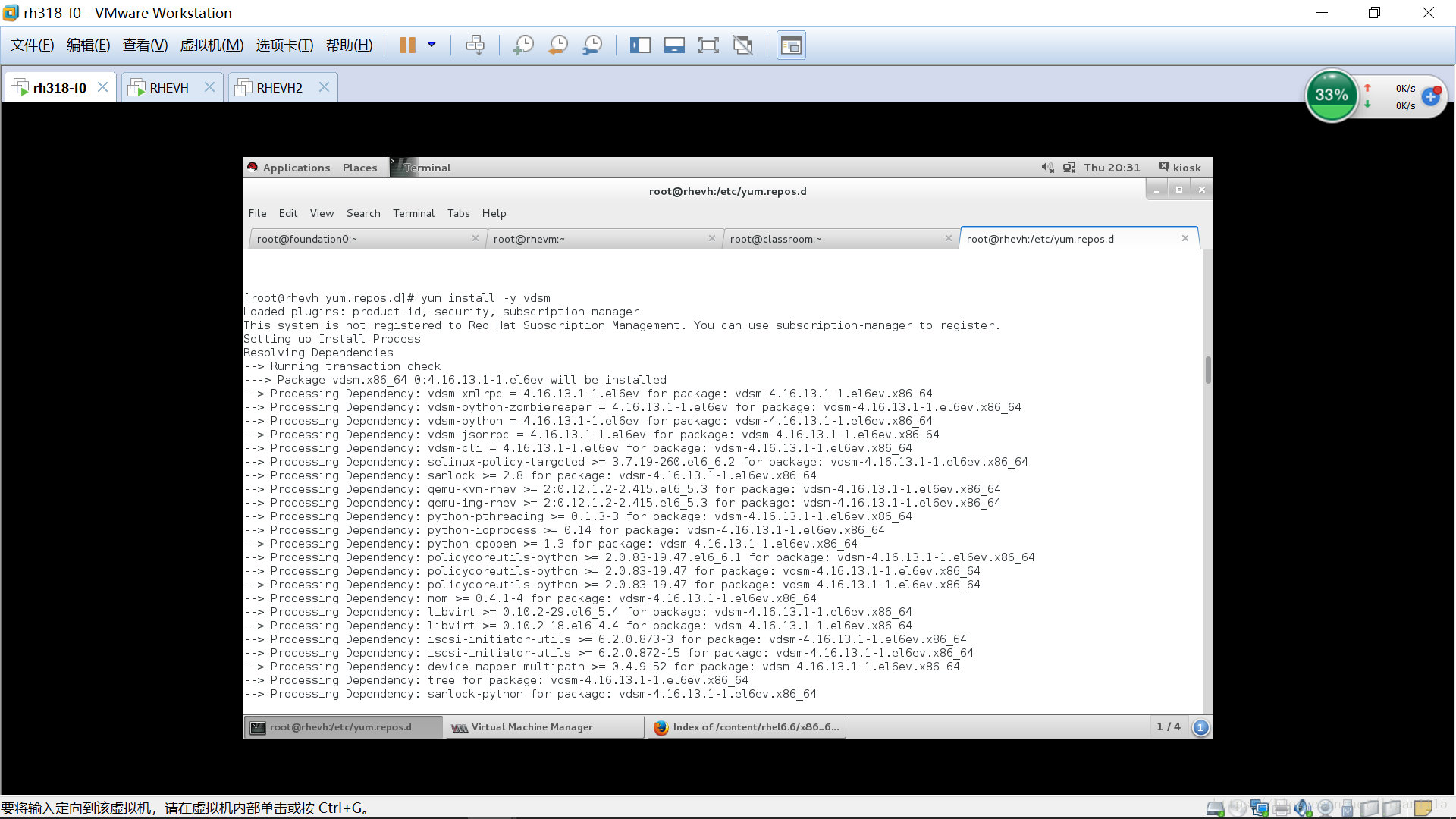Click the USB device status icon
1456x819 pixels.
point(1348,808)
